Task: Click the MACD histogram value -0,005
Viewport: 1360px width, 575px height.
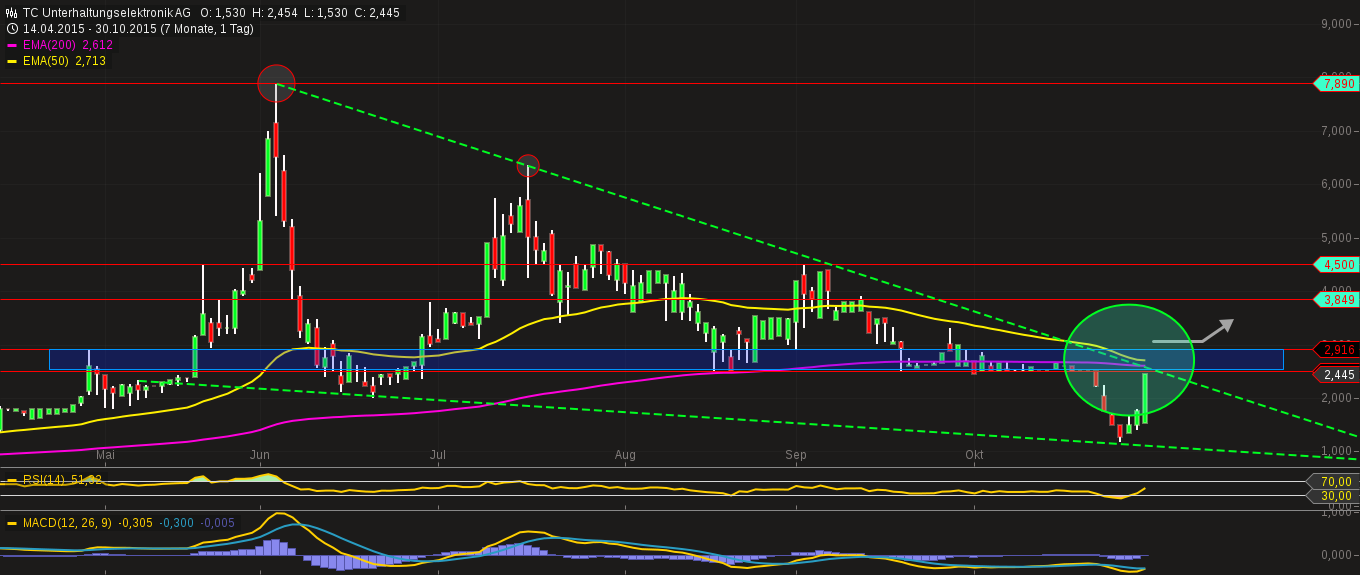Action: pos(218,523)
